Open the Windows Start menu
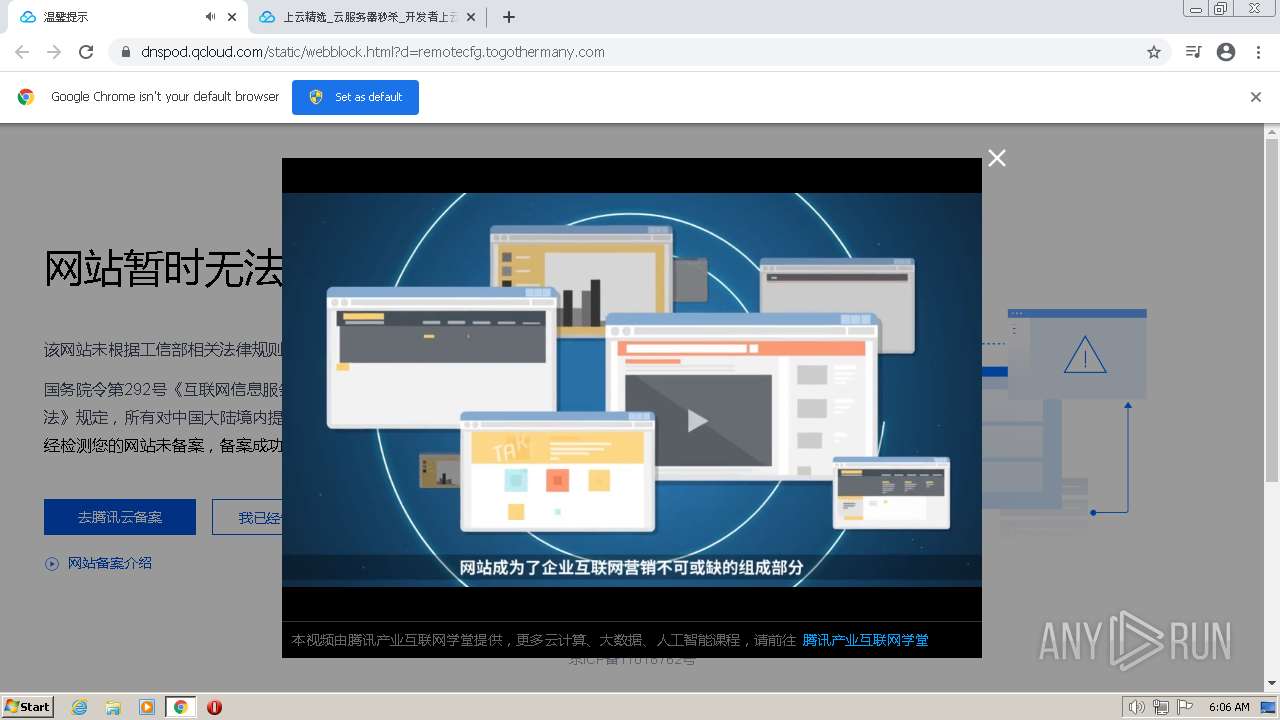Viewport: 1280px width, 720px height. coord(28,707)
